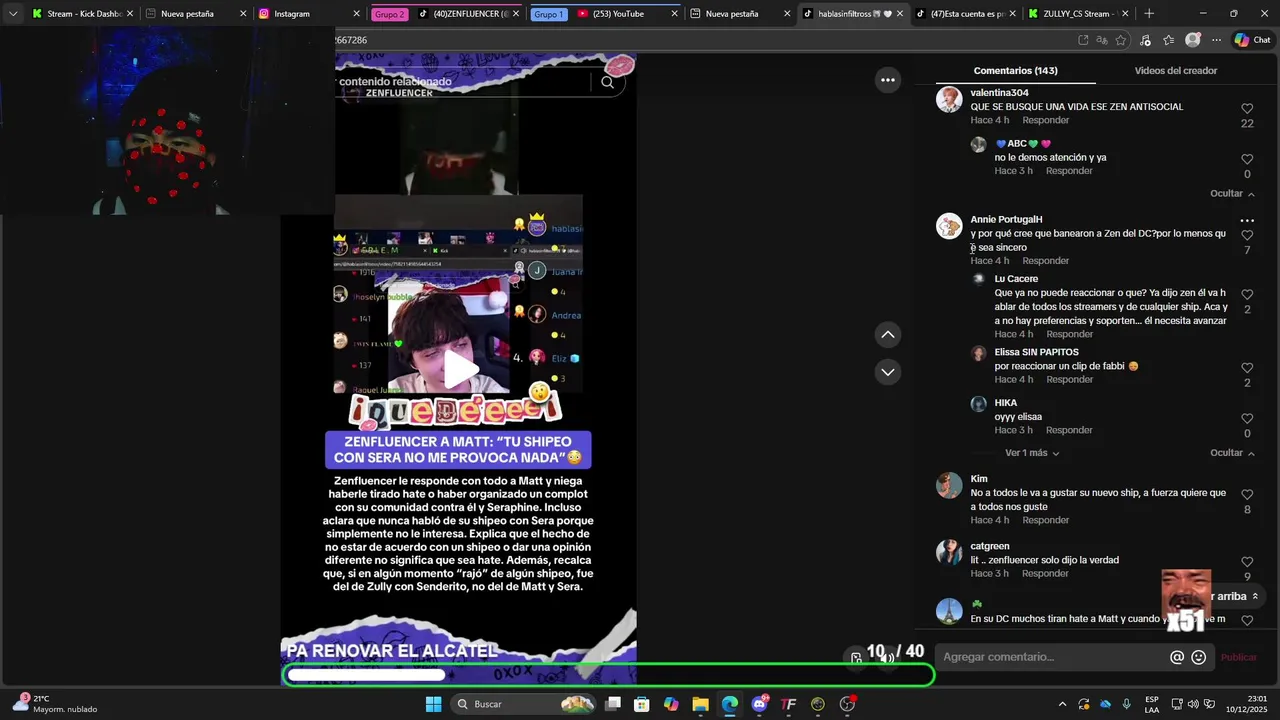Open the Edge settings and more menu

[1216, 40]
